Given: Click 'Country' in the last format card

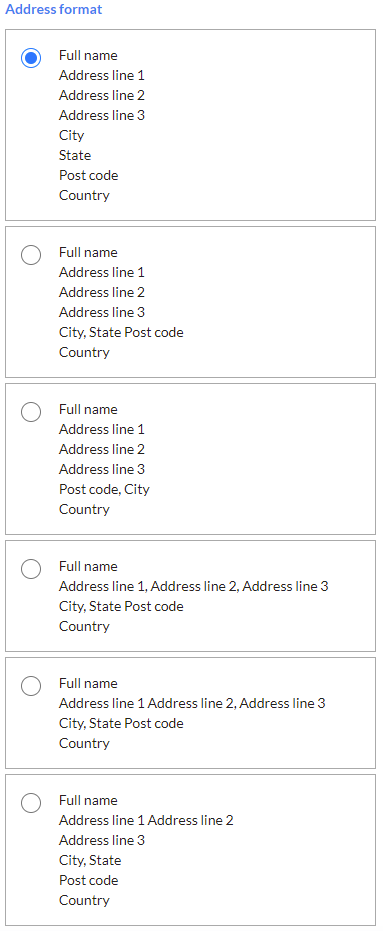Looking at the screenshot, I should (x=84, y=900).
